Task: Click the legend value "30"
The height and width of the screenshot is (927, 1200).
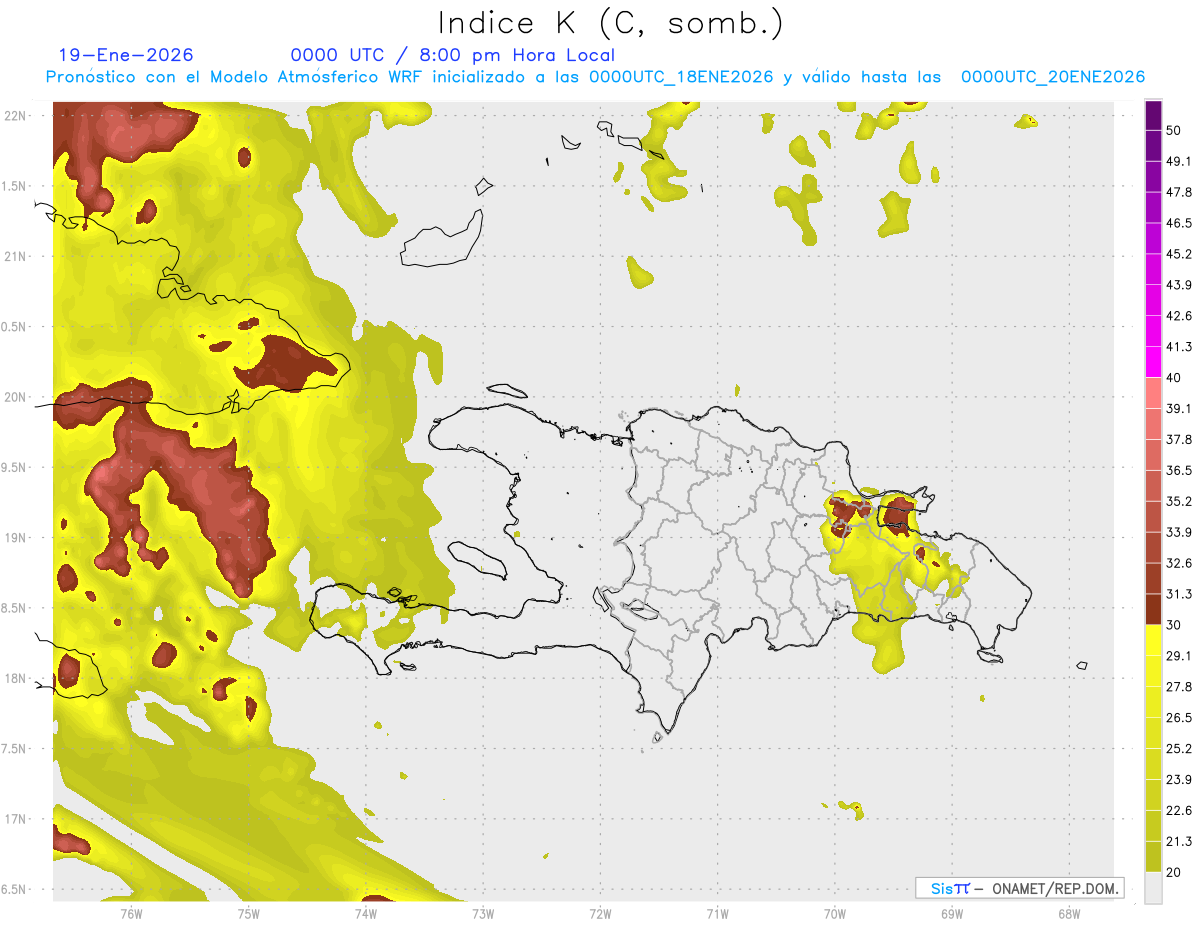Action: [x=1175, y=625]
